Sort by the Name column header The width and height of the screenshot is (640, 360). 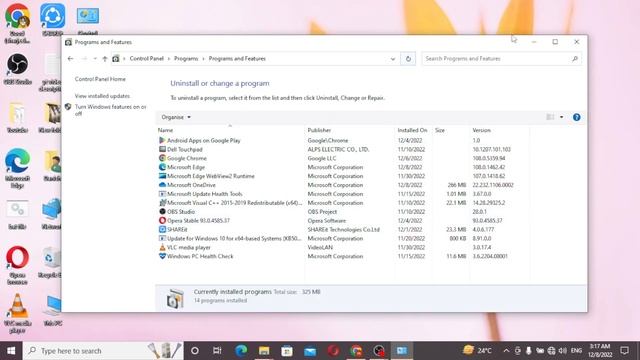230,130
